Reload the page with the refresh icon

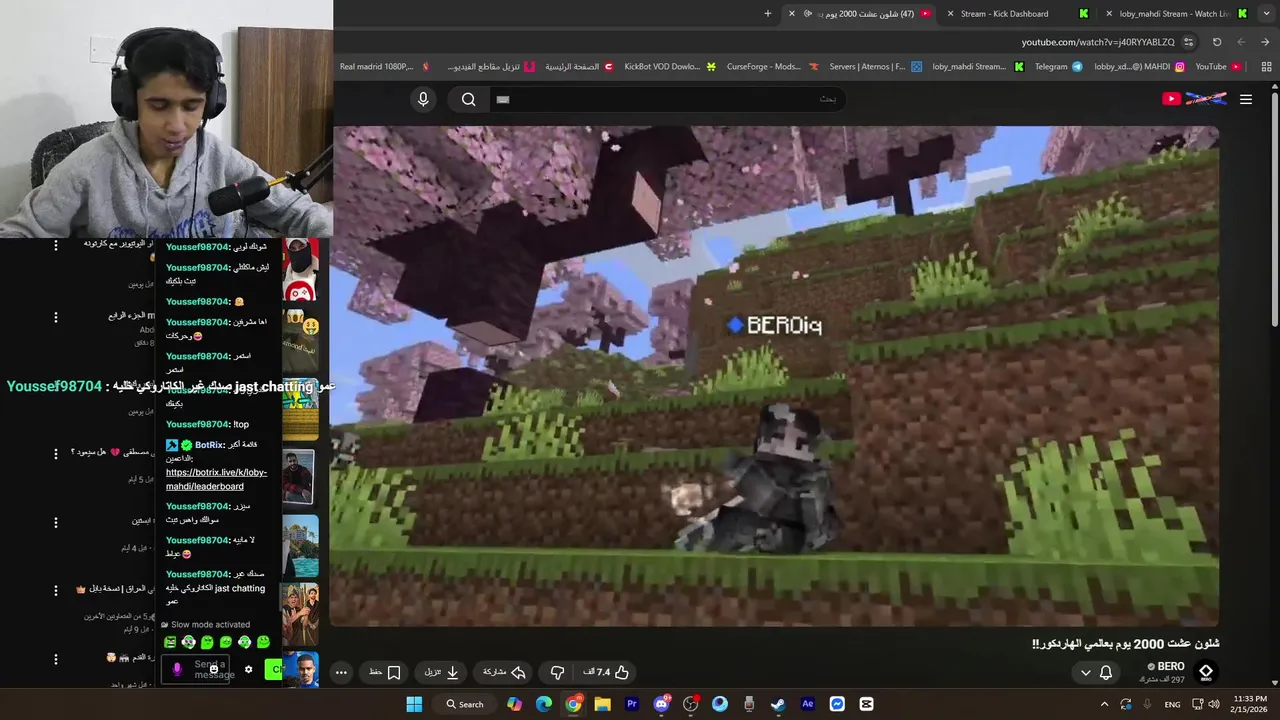pyautogui.click(x=1217, y=42)
